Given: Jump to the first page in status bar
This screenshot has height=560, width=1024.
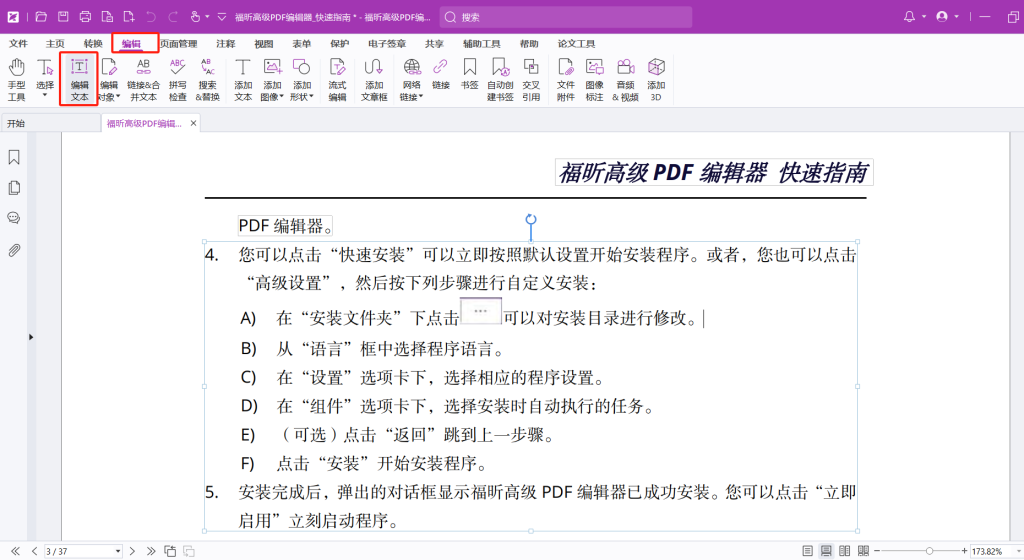Looking at the screenshot, I should coord(15,552).
